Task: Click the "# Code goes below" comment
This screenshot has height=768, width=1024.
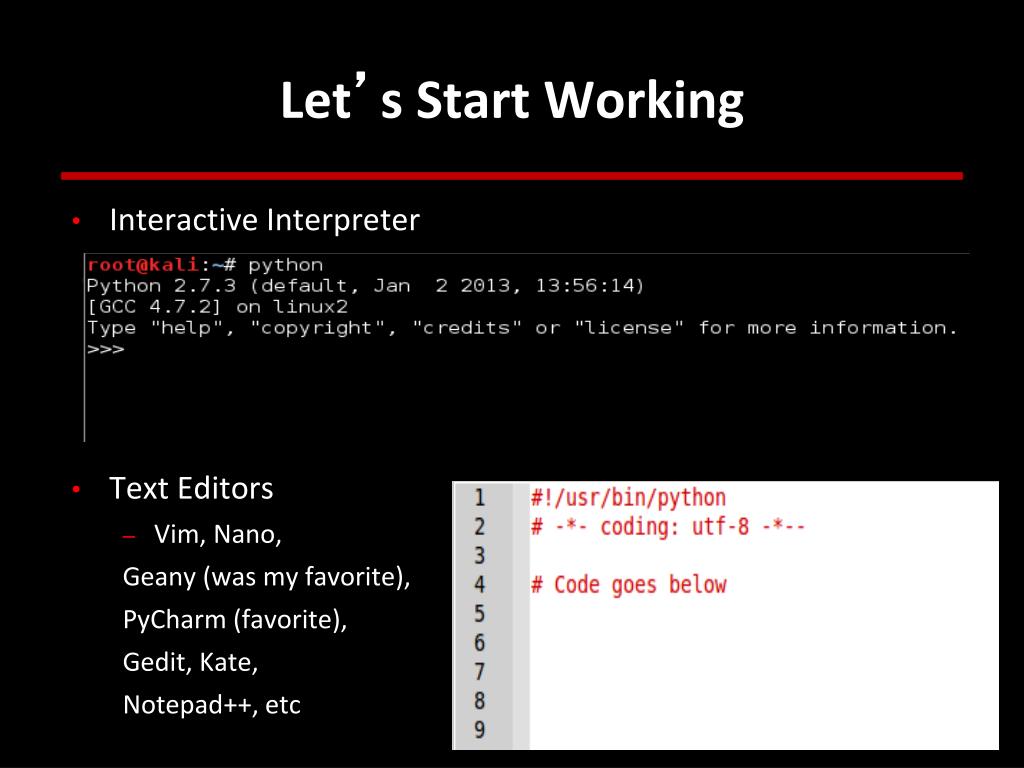Action: 628,584
